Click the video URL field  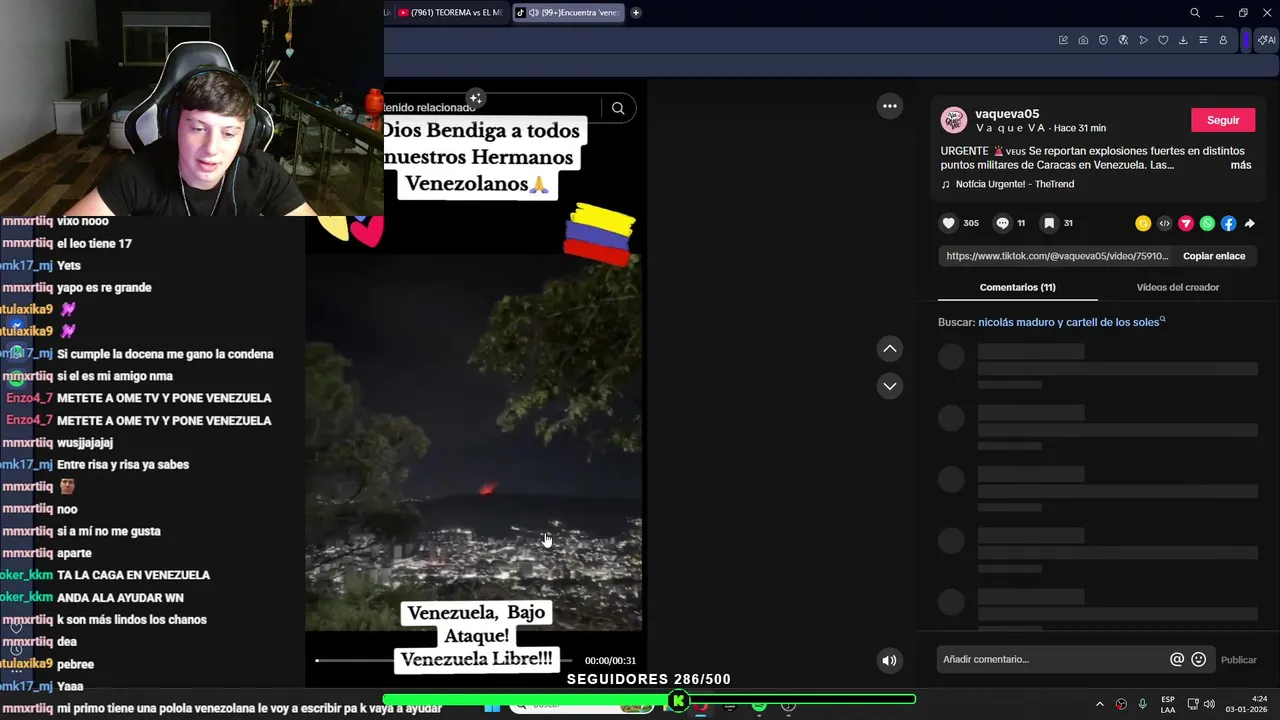pos(1057,256)
